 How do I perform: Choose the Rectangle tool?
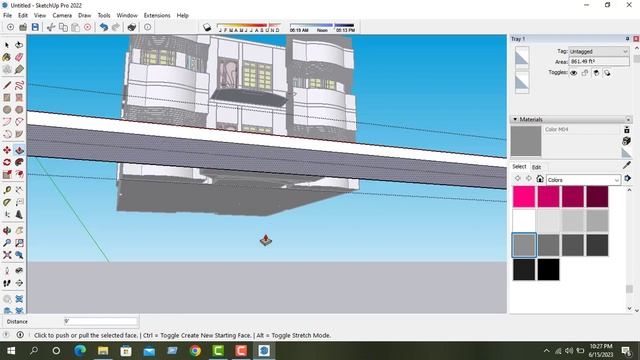pos(7,98)
